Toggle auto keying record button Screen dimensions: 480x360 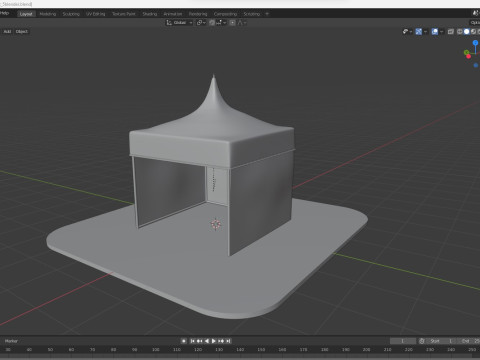(184, 341)
